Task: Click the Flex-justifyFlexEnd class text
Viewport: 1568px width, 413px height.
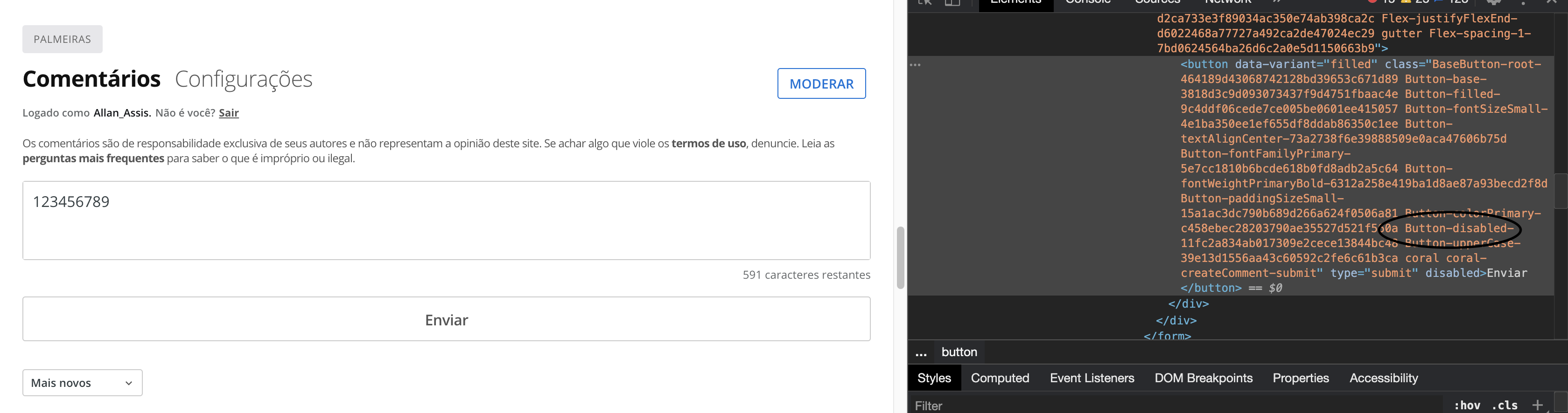Action: coord(1449,19)
